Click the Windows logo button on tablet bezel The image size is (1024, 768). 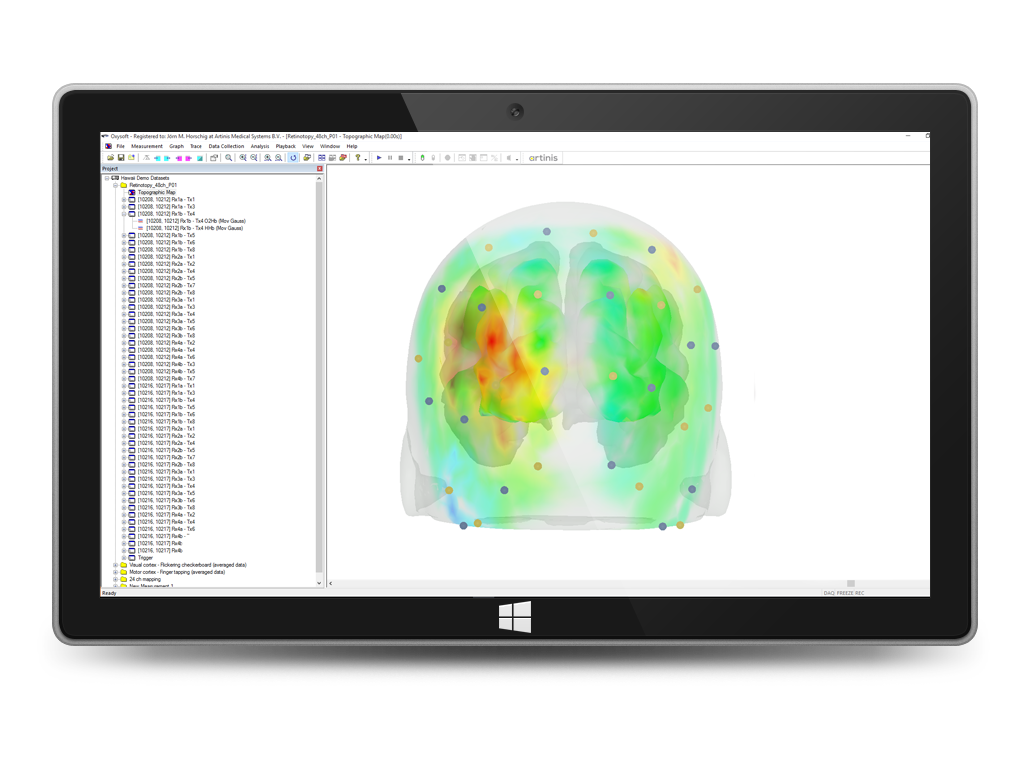point(515,617)
